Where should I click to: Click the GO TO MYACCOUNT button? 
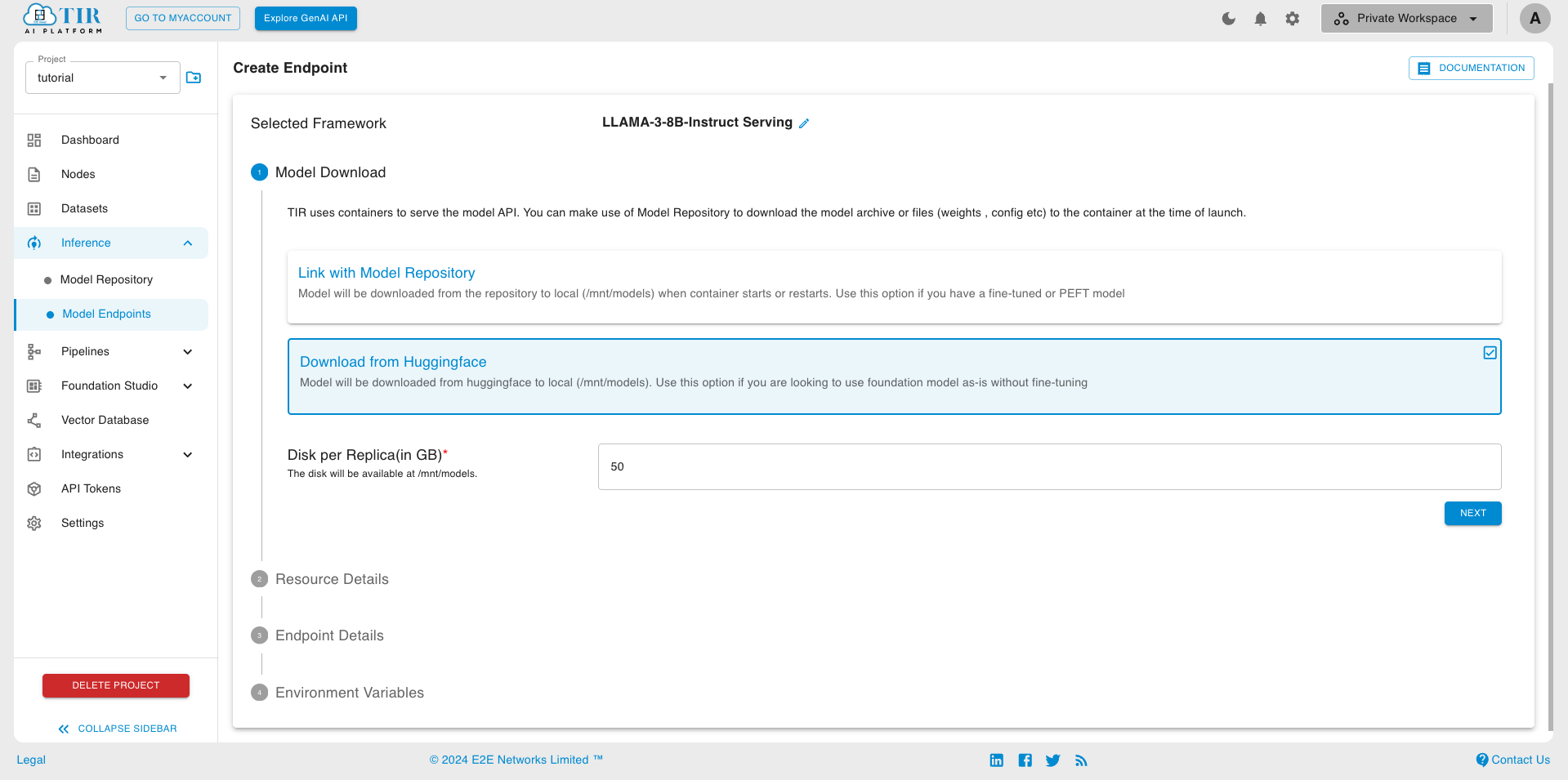(x=183, y=19)
